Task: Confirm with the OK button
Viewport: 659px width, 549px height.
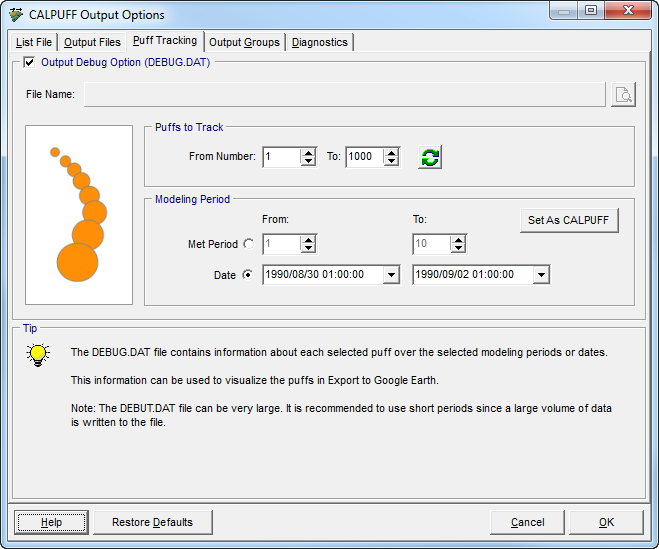Action: click(x=606, y=522)
